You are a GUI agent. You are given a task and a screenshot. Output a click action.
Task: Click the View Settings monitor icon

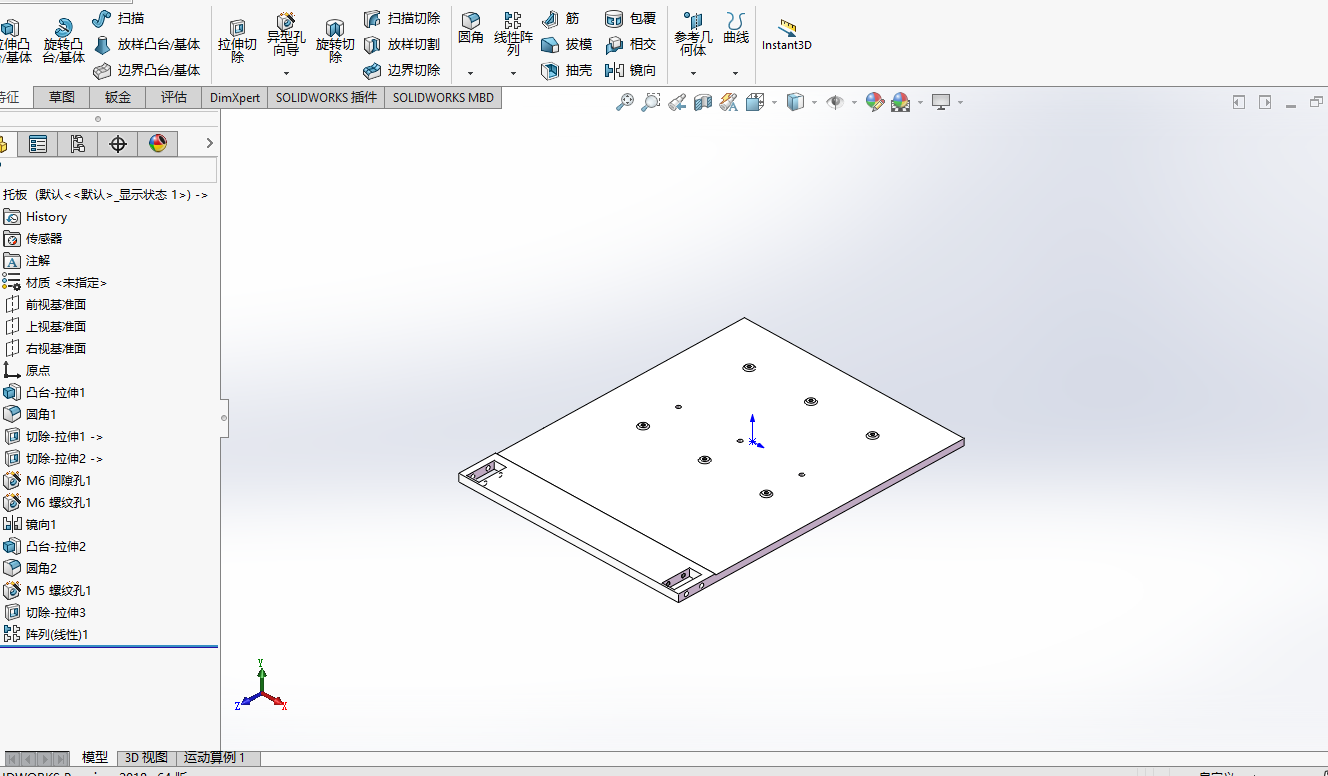(940, 102)
